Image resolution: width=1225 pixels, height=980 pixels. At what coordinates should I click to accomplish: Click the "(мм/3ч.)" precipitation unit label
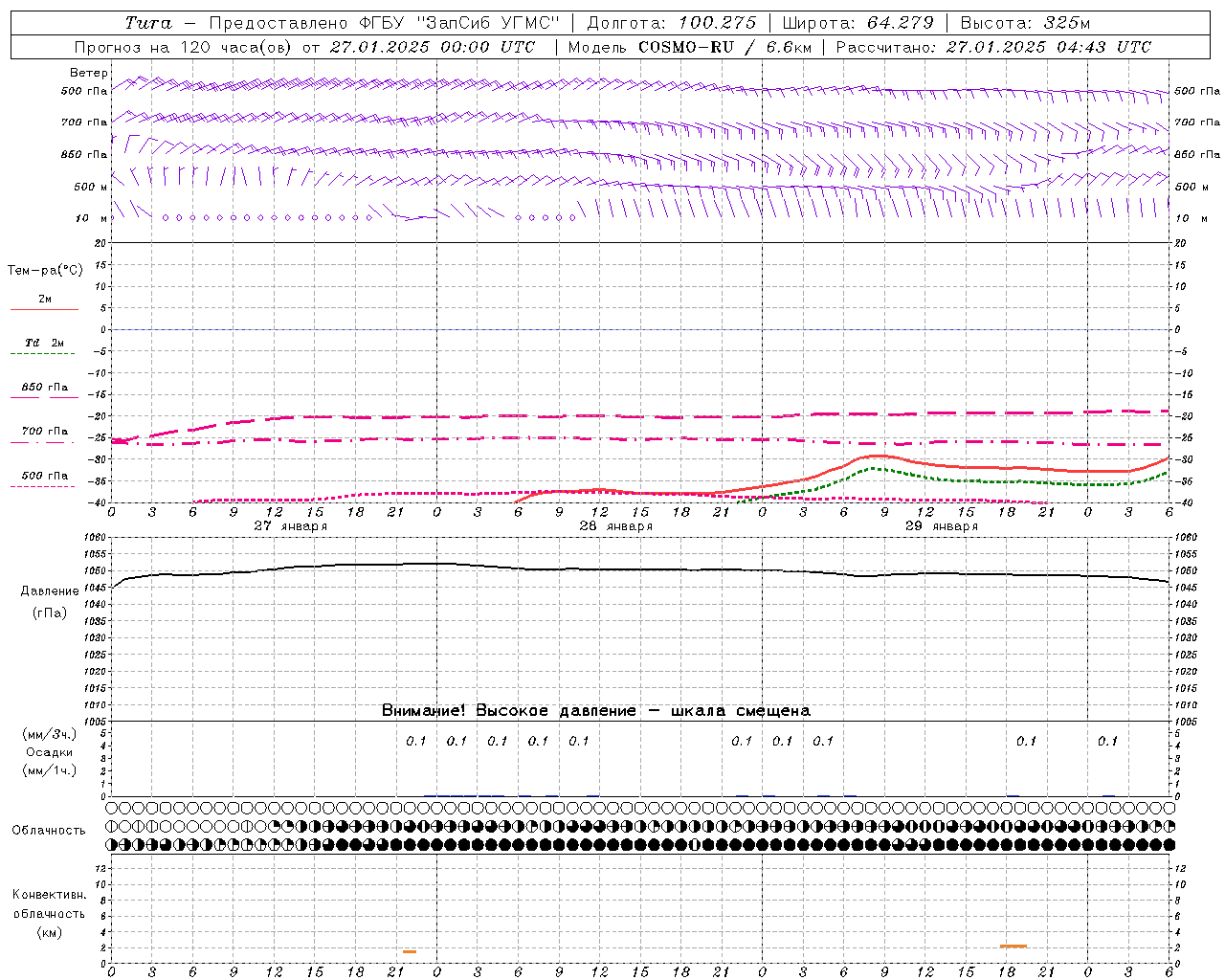50,734
